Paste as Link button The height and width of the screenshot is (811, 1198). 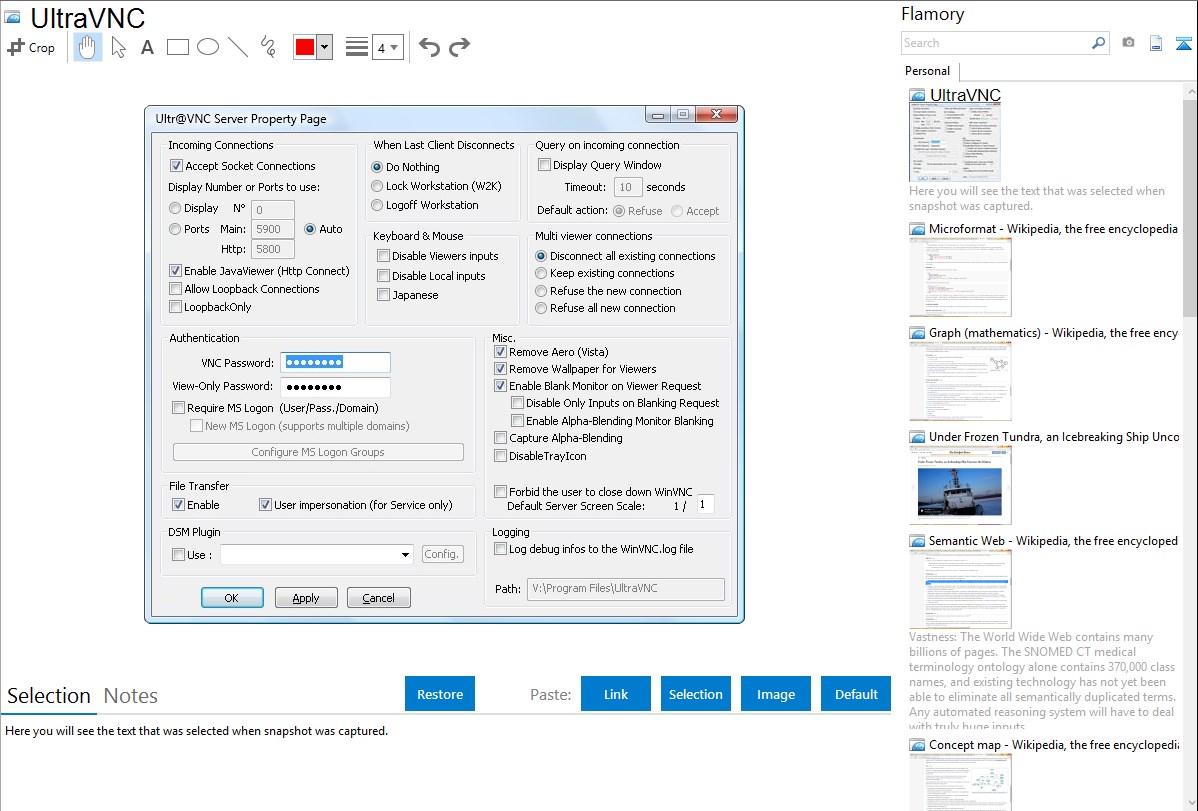point(616,694)
